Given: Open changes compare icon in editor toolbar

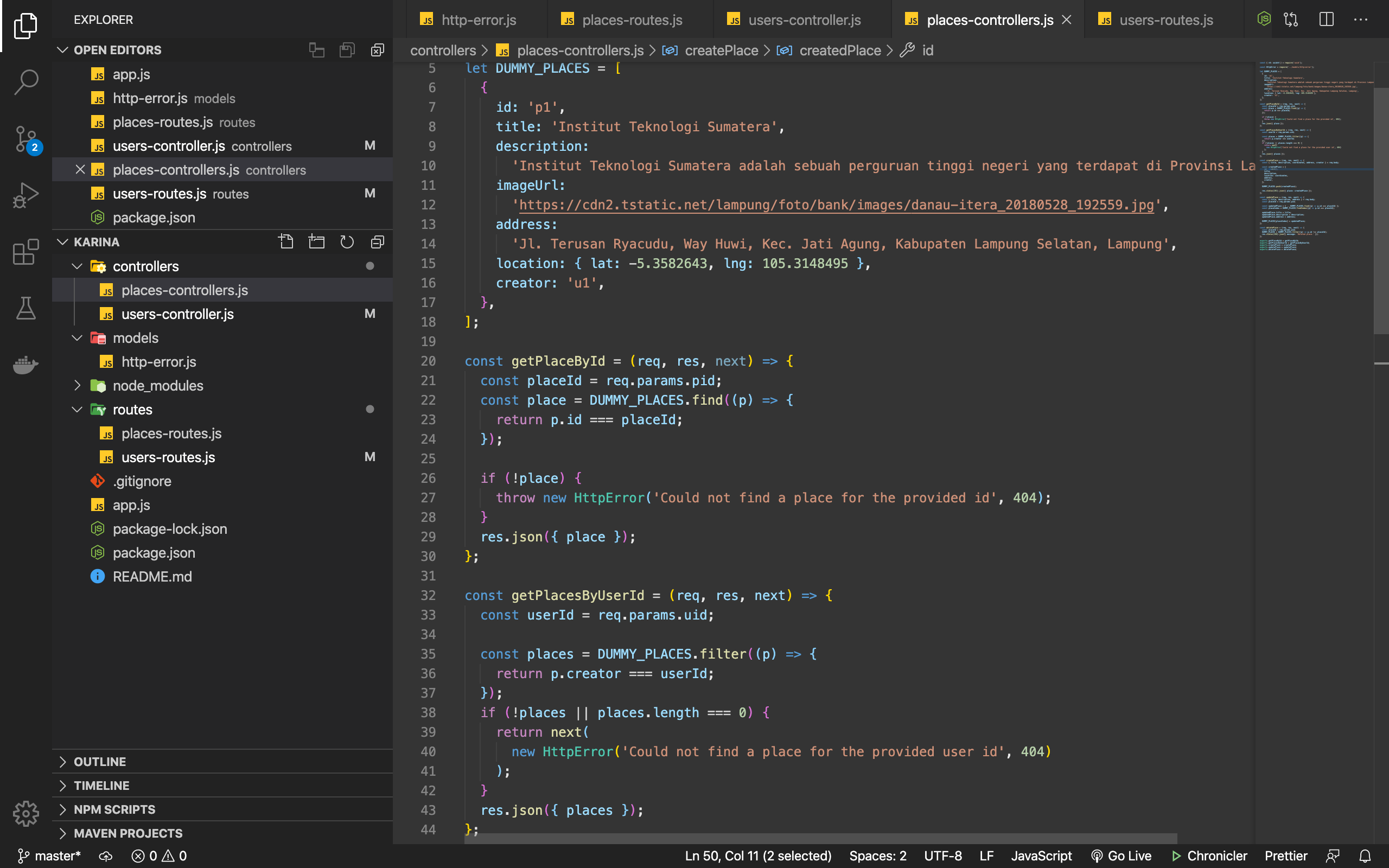Looking at the screenshot, I should 1291,20.
